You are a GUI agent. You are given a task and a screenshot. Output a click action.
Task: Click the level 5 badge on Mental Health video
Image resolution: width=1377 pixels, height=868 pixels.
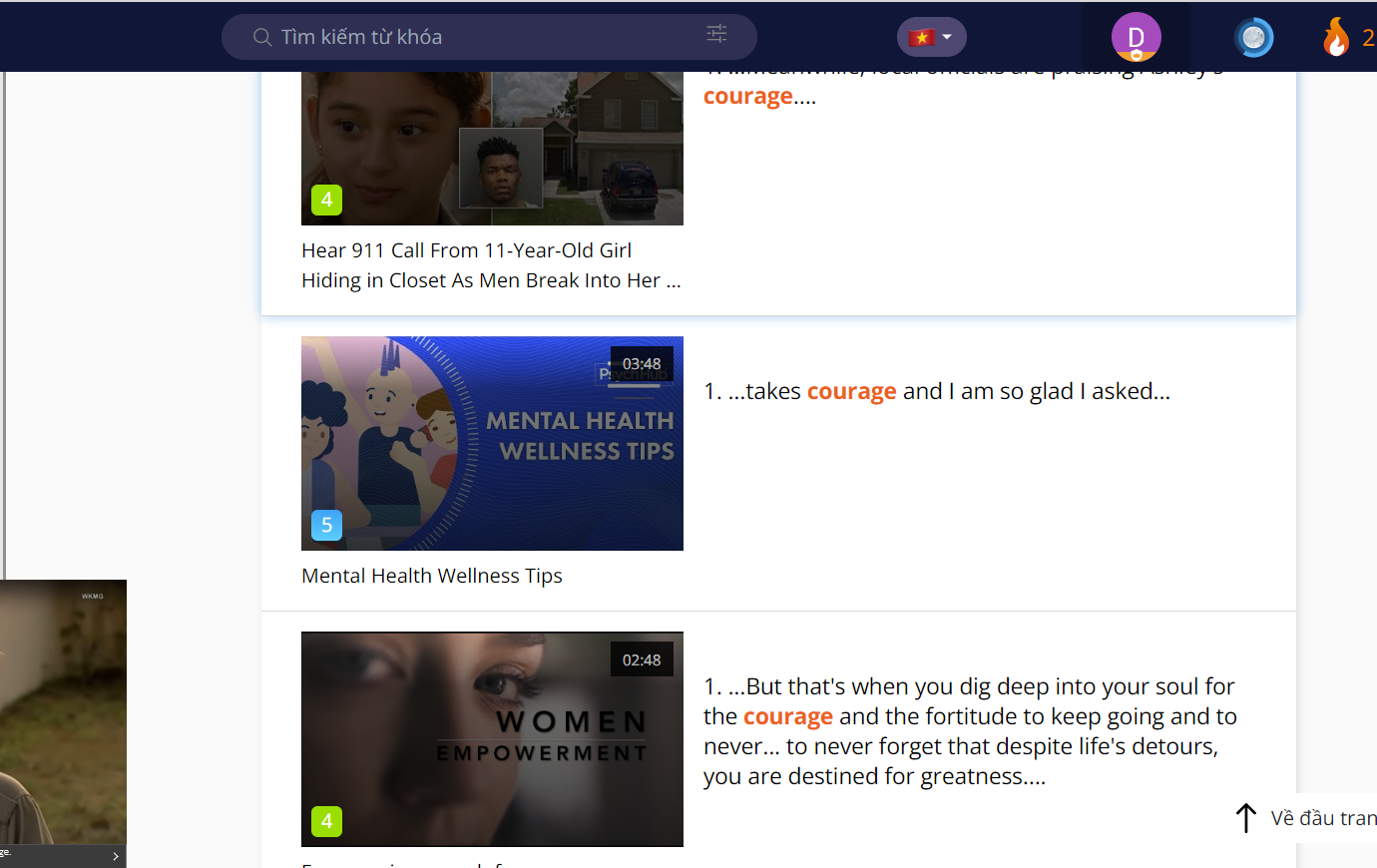326,525
